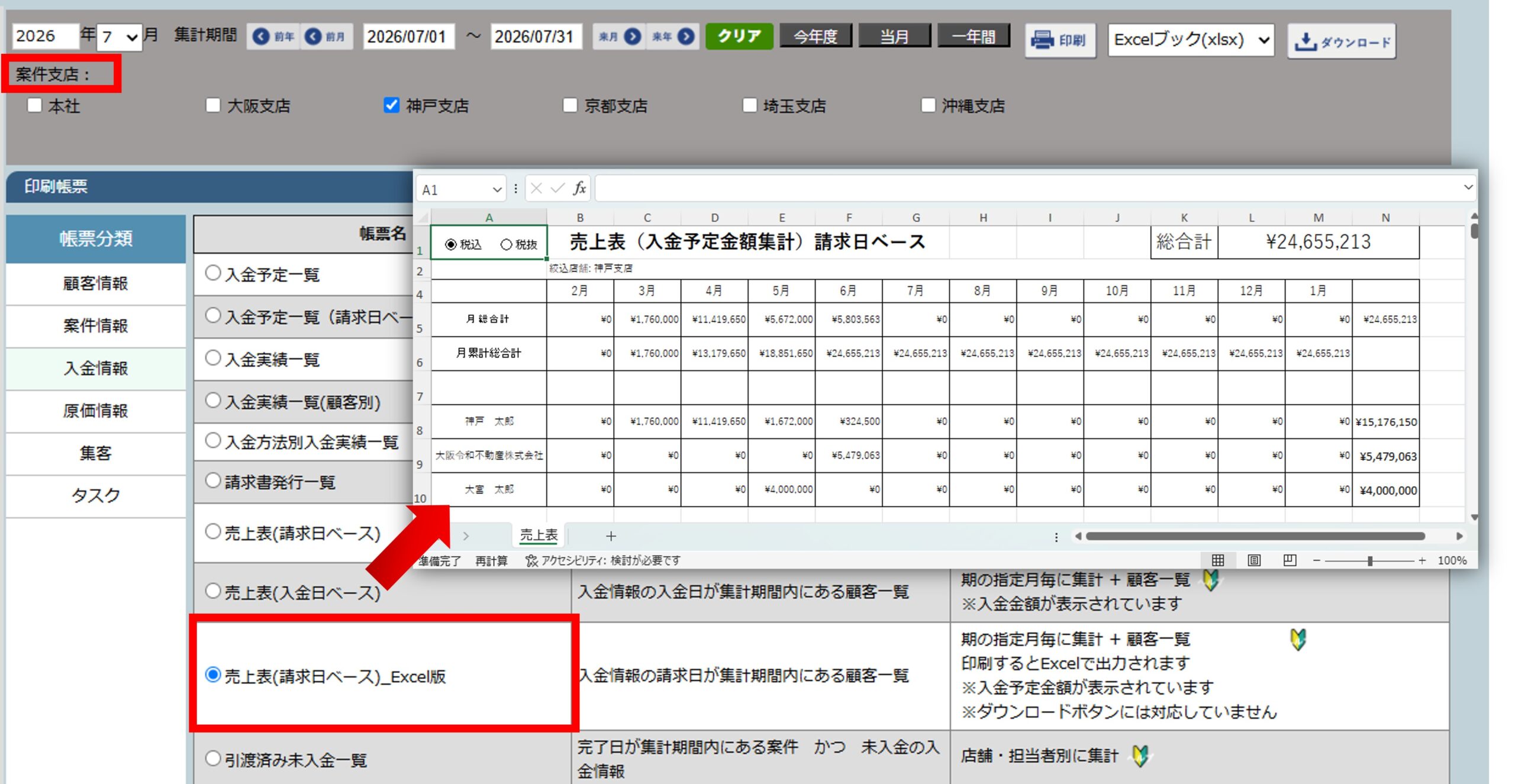Screen dimensions: 1515x784
Task: Check the 埼玉支店 checkbox
Action: pos(749,105)
